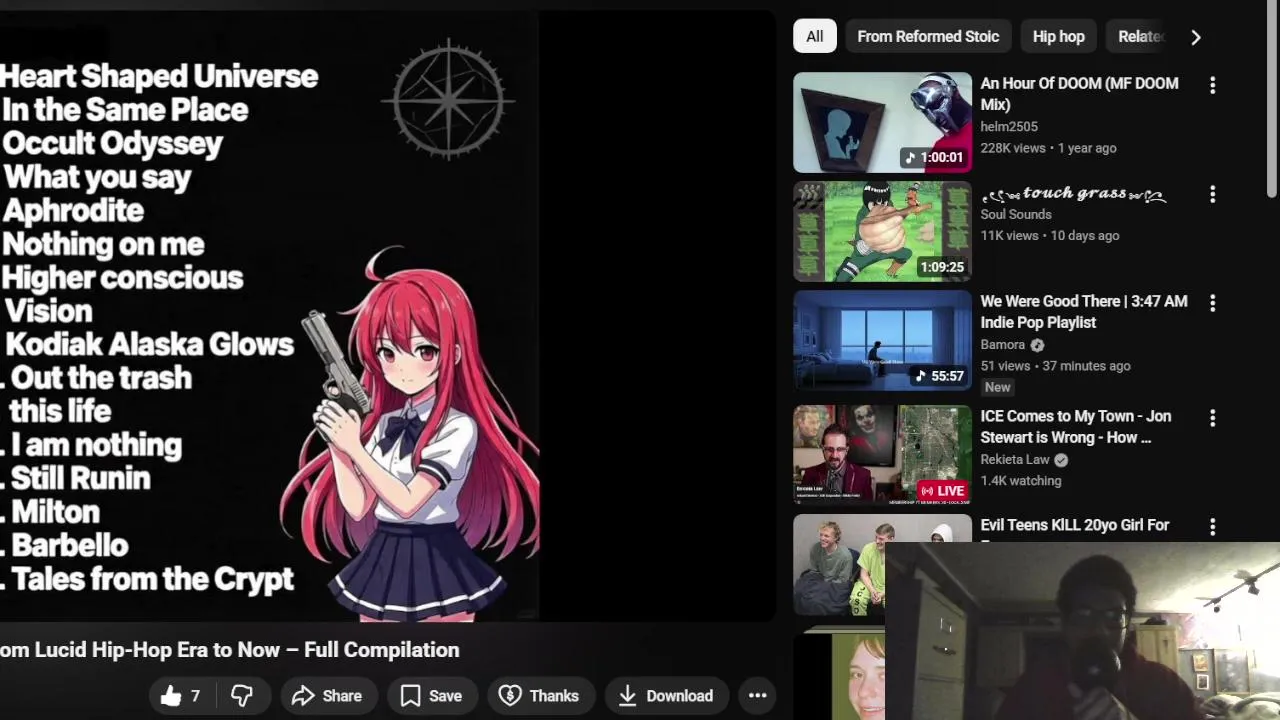This screenshot has height=720, width=1280.
Task: Open options for ICE Comes to My Town
Action: pyautogui.click(x=1212, y=418)
